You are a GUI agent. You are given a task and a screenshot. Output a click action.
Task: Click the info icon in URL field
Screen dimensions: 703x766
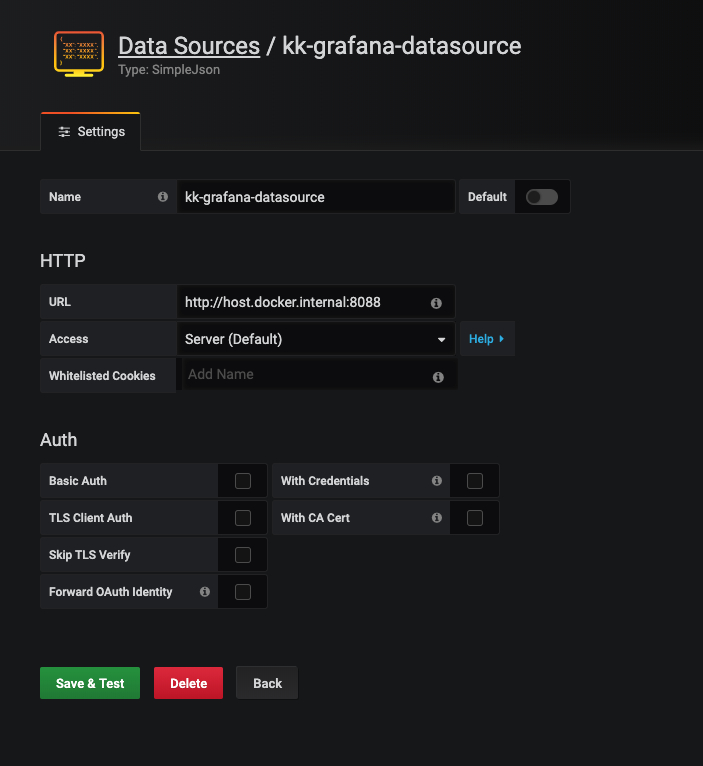pyautogui.click(x=436, y=303)
